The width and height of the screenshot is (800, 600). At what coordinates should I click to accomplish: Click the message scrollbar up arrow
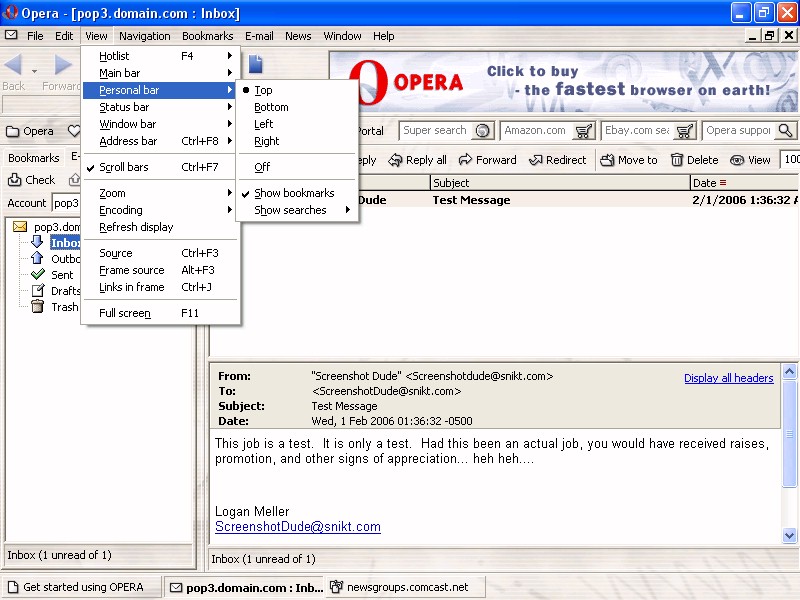789,371
